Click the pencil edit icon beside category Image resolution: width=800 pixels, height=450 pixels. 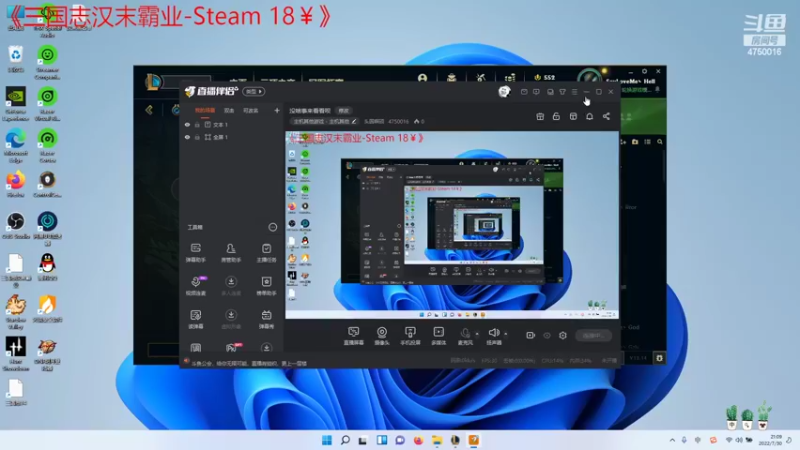tap(354, 121)
